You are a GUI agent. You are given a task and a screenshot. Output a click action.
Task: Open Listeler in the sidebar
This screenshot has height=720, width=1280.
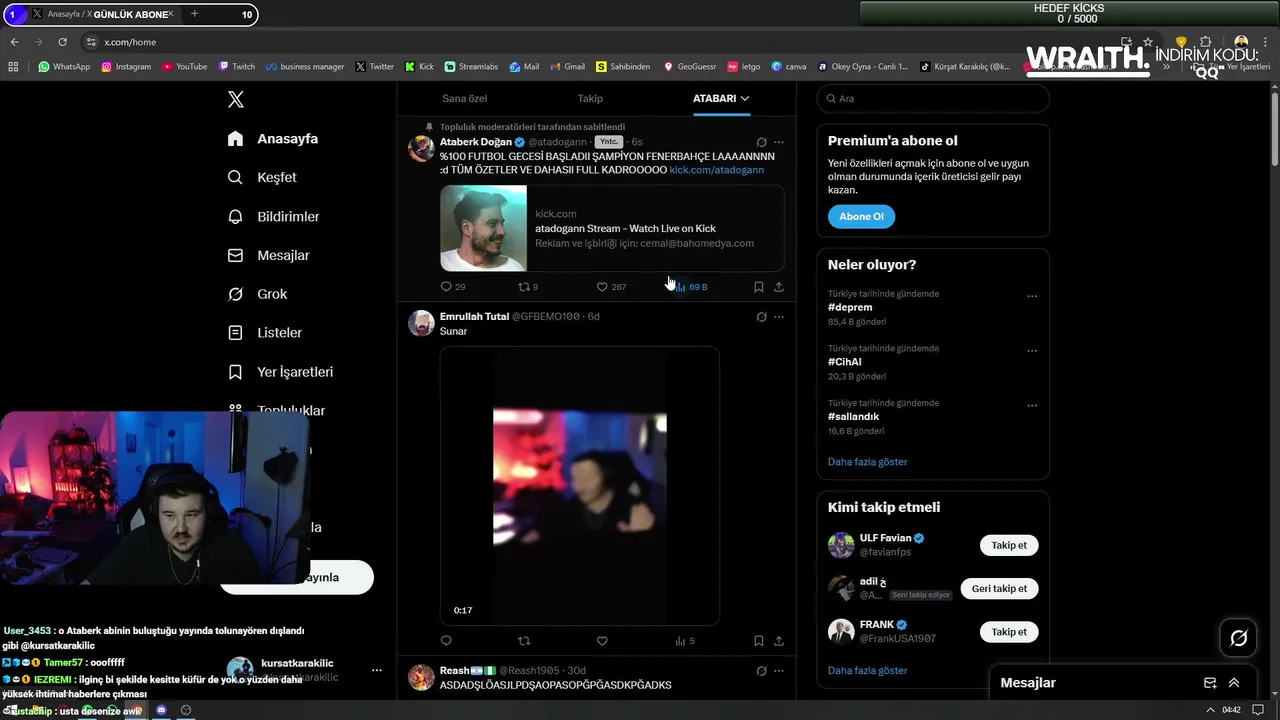[x=264, y=332]
